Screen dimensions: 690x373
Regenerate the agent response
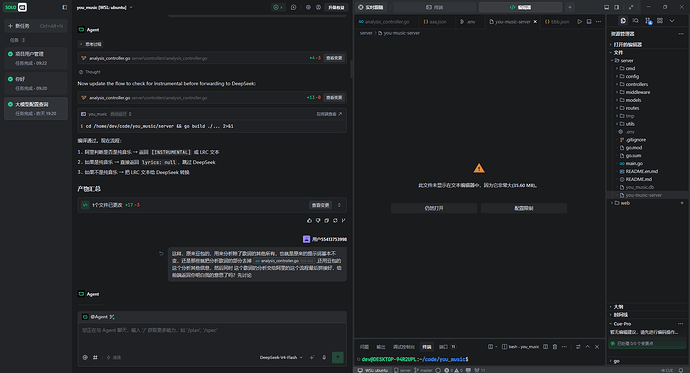[335, 220]
